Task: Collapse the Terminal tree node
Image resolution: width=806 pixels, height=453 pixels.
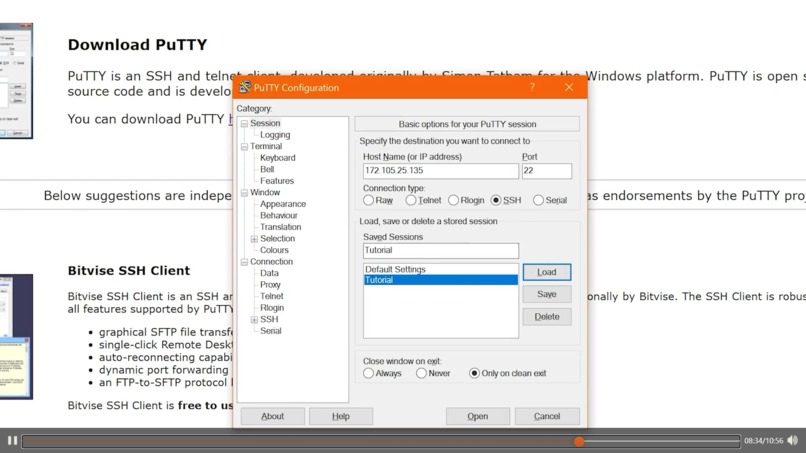Action: tap(244, 147)
